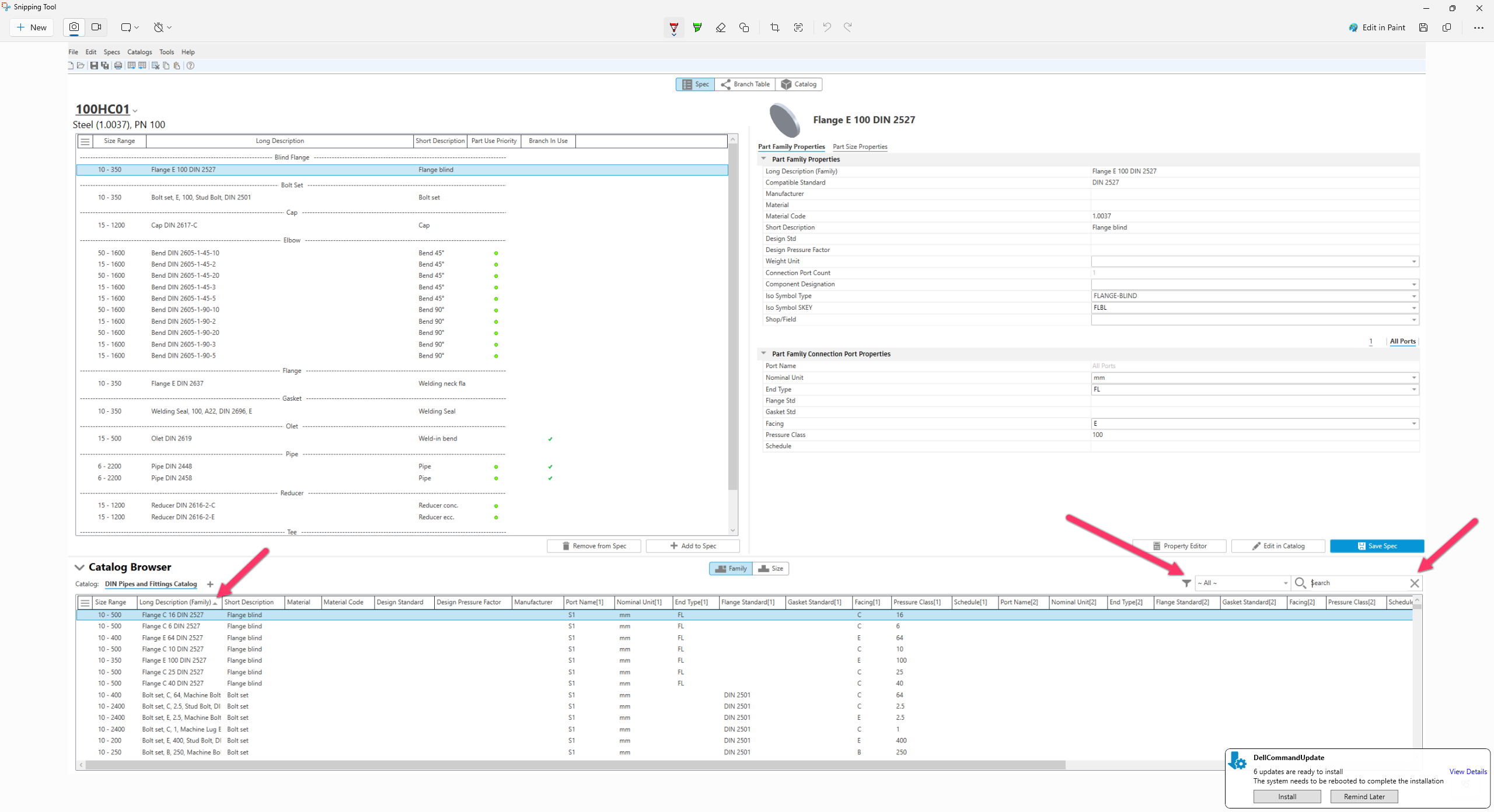1494x812 pixels.
Task: Open the shapes tool
Action: 744,27
